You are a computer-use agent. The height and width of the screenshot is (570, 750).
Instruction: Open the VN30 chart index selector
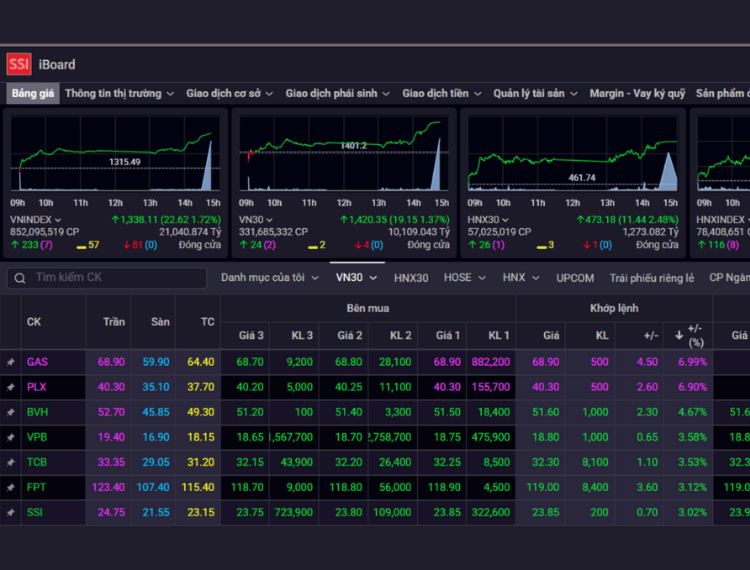256,219
